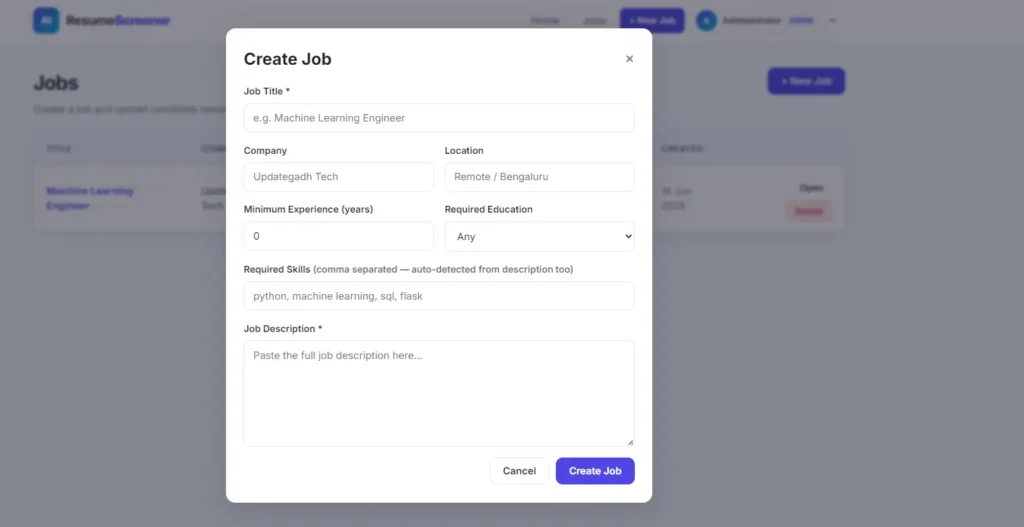Click the ResumeScreener brand name text
Image resolution: width=1024 pixels, height=527 pixels.
118,21
